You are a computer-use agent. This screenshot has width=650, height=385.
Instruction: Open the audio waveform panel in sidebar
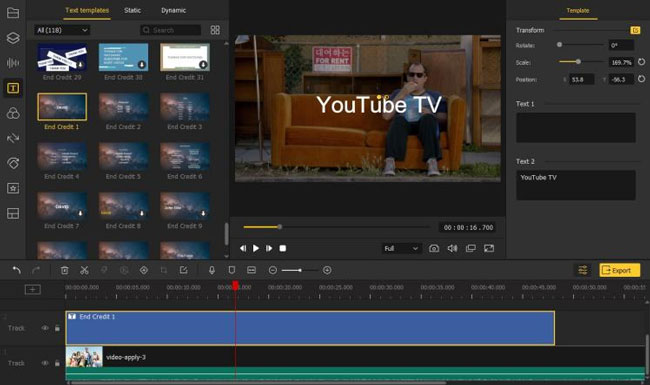[13, 63]
